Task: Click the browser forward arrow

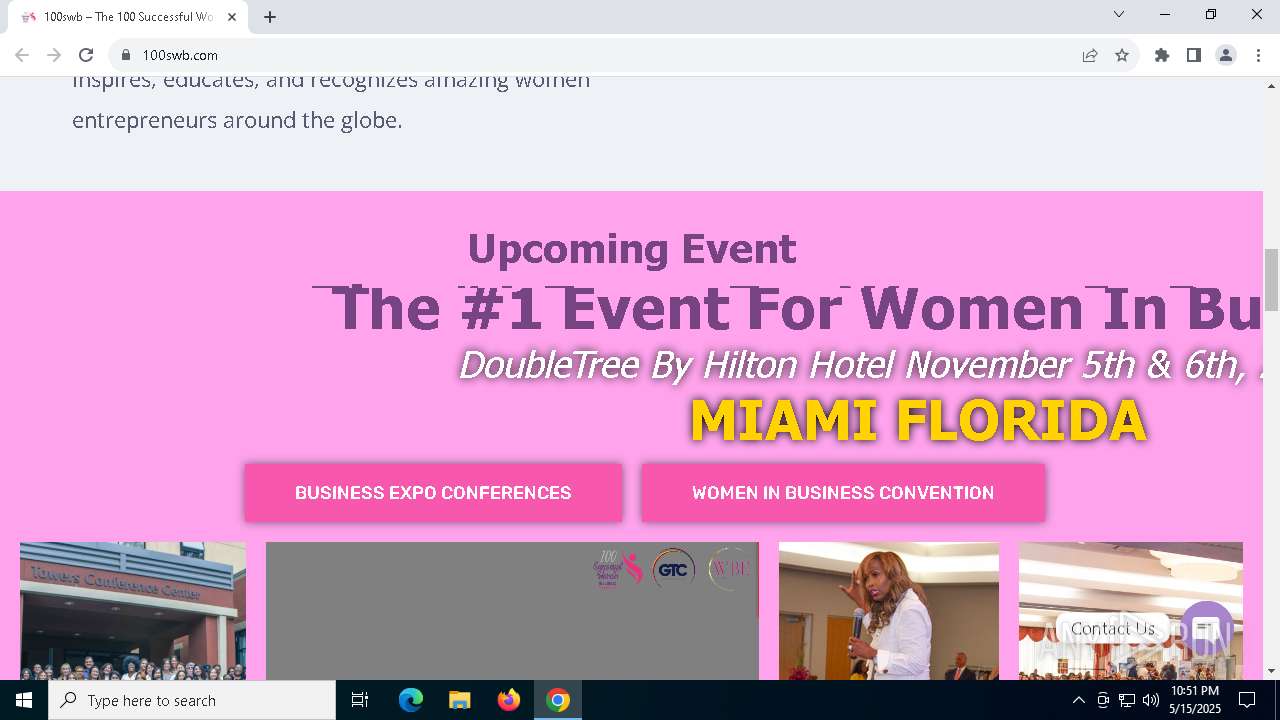Action: click(54, 55)
